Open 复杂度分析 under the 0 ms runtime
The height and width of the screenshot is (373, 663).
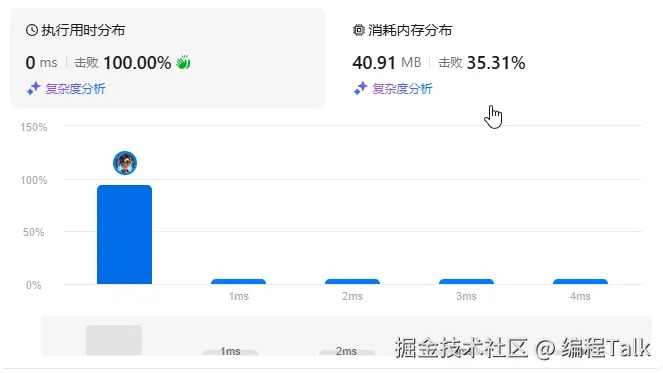coord(75,89)
